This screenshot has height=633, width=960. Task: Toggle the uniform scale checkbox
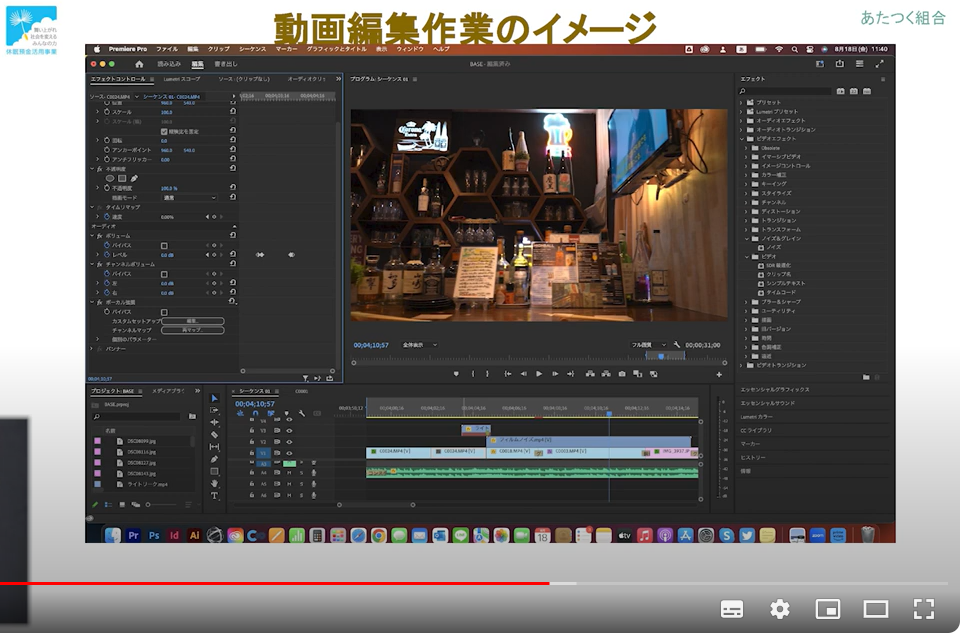point(164,132)
